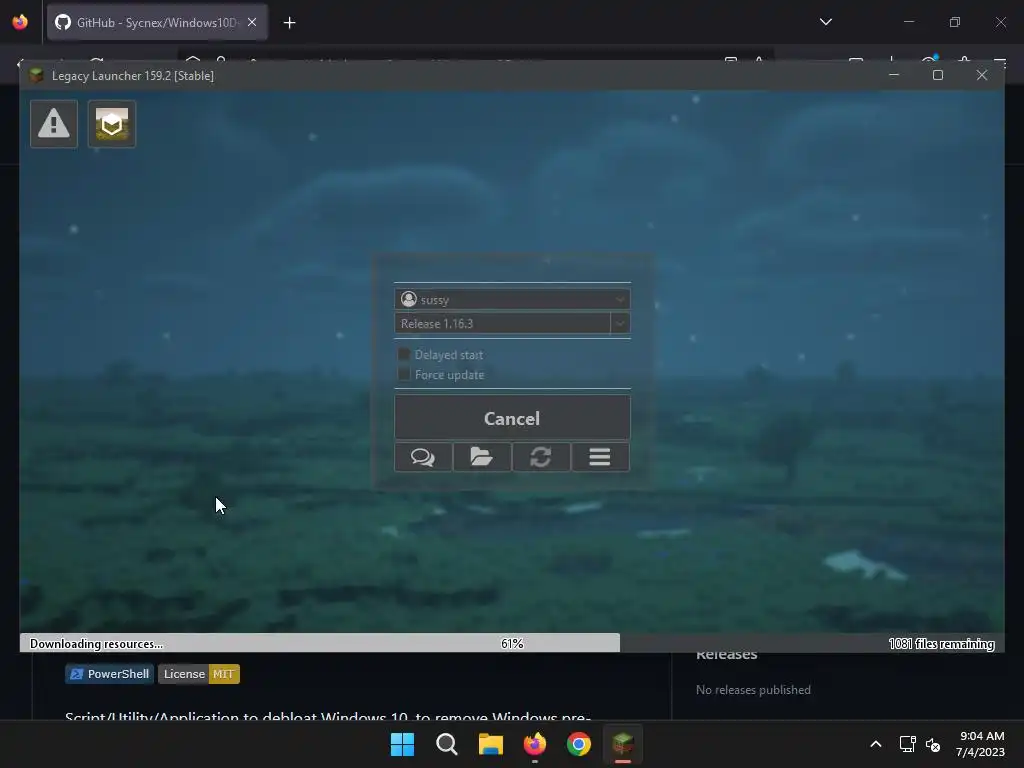Open Windows Start menu
Viewport: 1024px width, 768px height.
[x=402, y=744]
